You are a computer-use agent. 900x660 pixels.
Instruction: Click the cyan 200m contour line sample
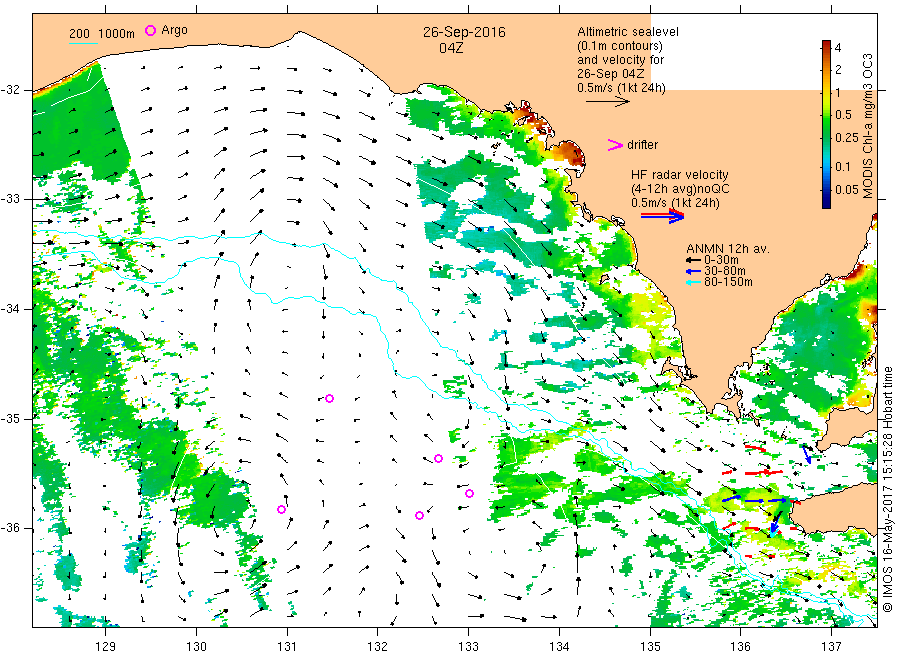coord(83,43)
